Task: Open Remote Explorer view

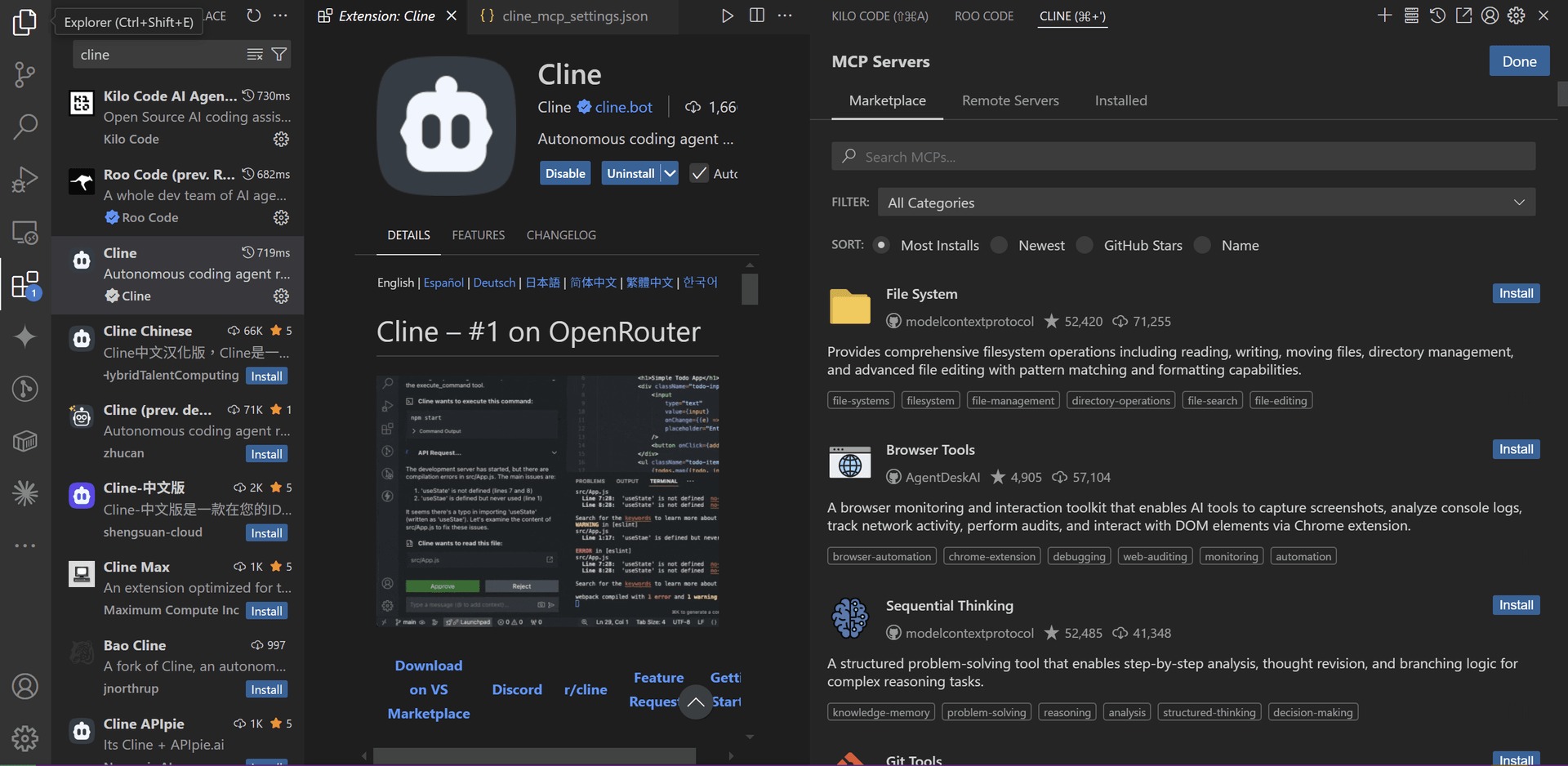Action: pos(25,233)
